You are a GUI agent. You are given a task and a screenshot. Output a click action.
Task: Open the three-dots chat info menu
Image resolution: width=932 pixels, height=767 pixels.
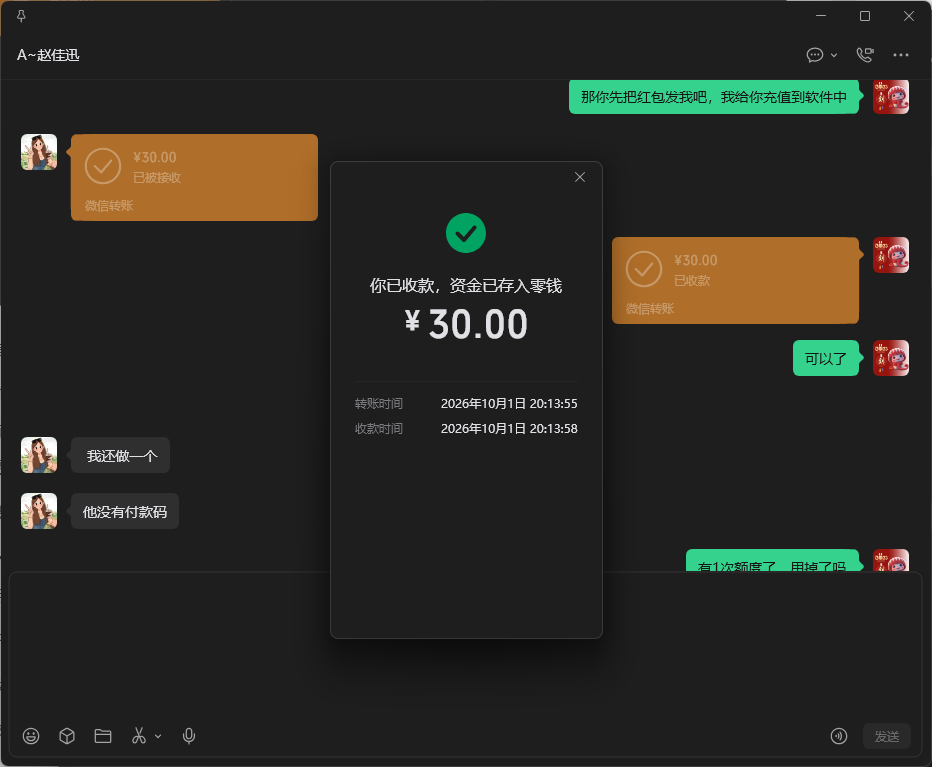pyautogui.click(x=900, y=55)
